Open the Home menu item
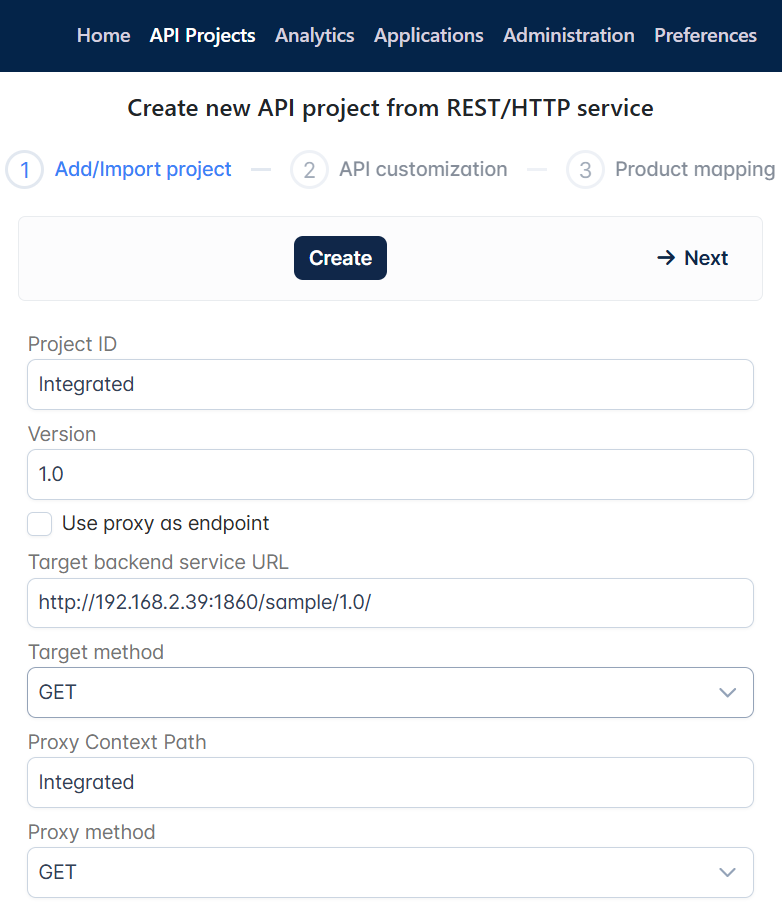The image size is (782, 915). click(x=104, y=36)
